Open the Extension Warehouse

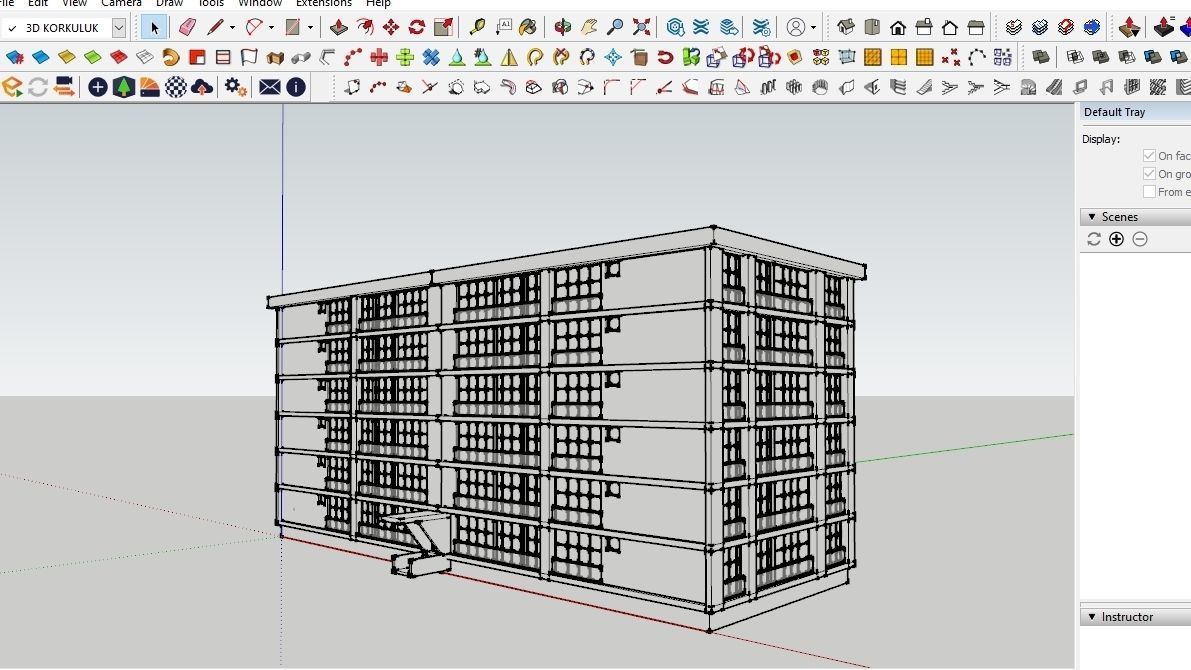point(701,28)
